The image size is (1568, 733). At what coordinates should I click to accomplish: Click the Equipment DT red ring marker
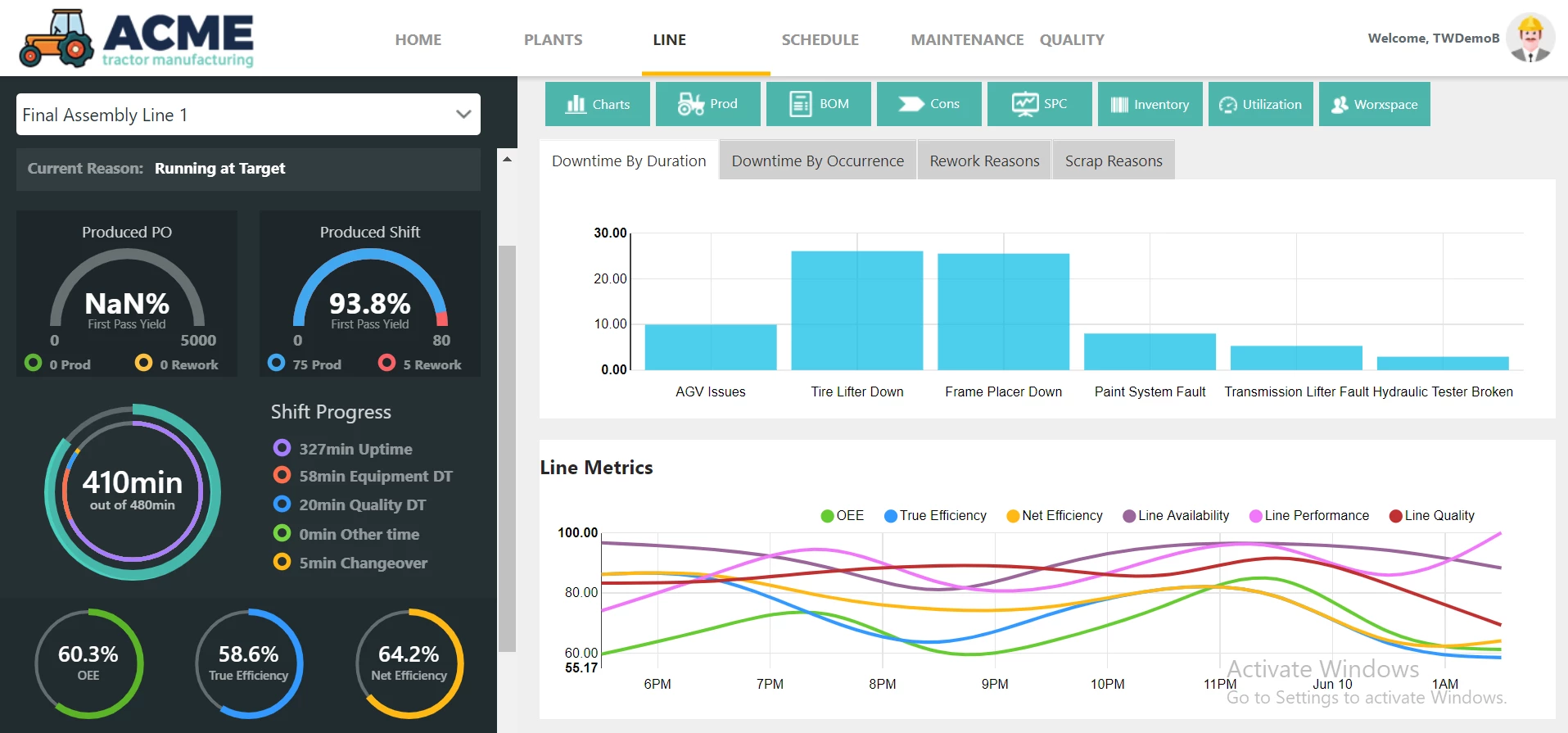click(x=282, y=475)
